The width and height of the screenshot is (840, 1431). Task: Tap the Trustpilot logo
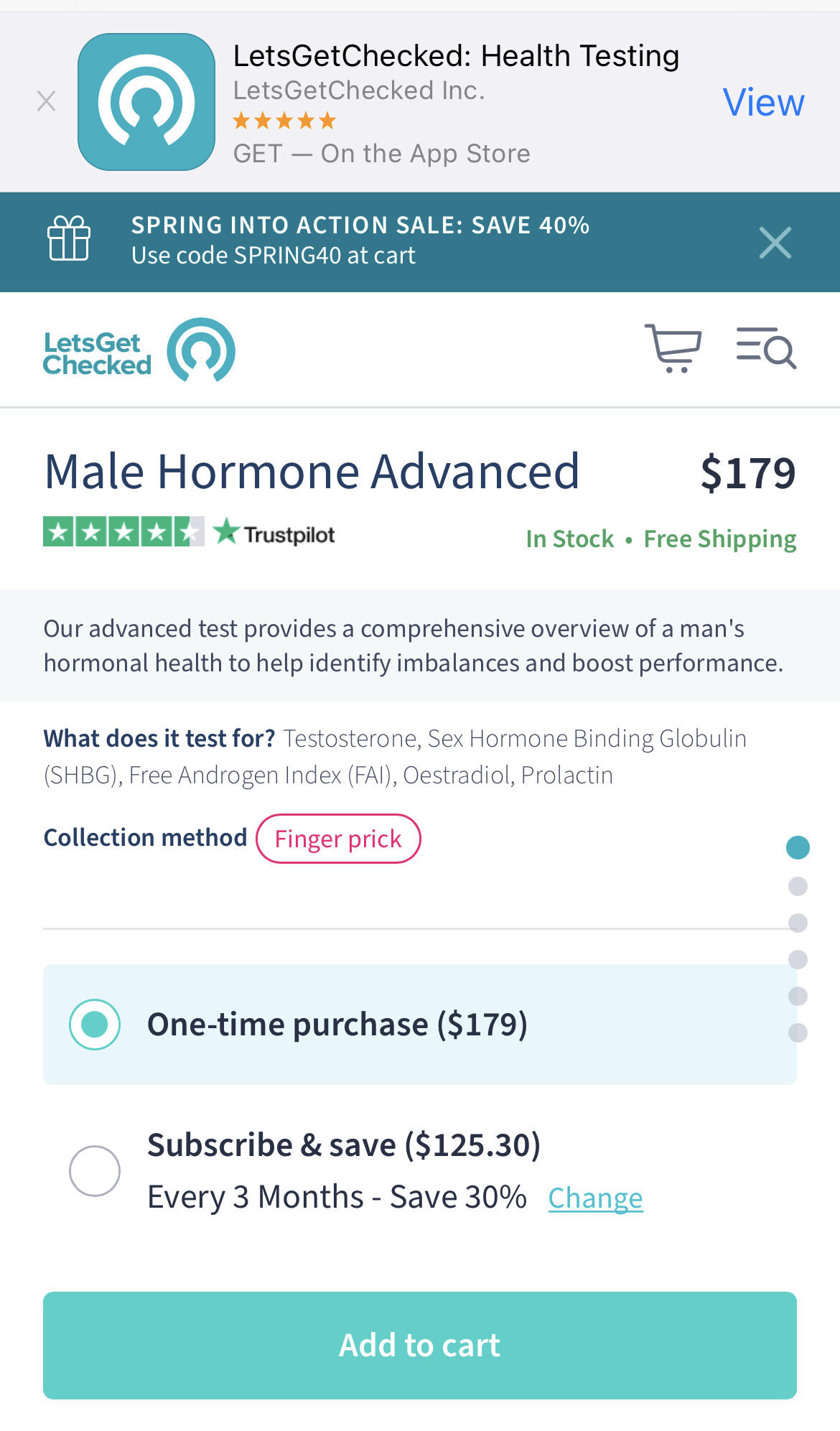coord(275,533)
